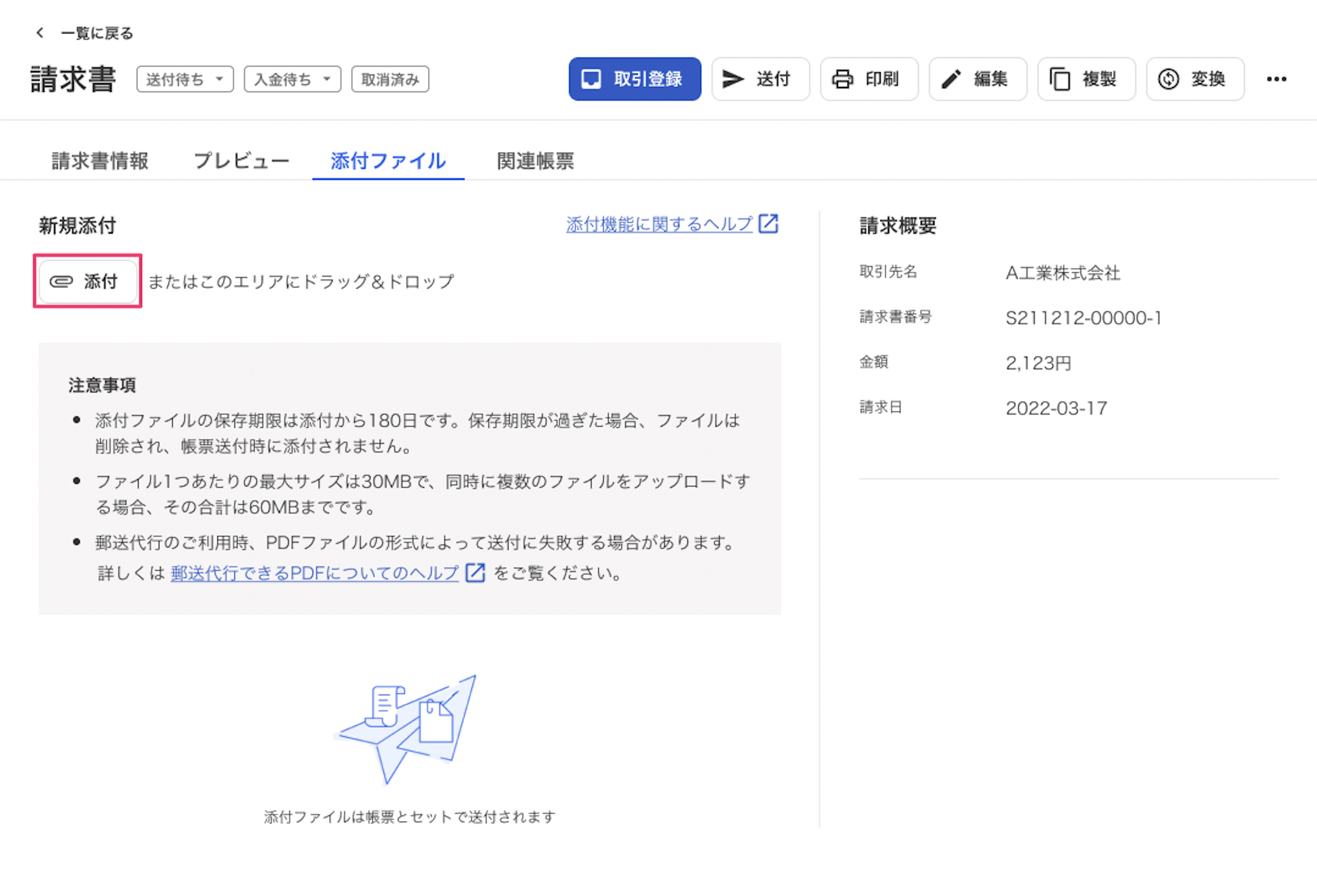The width and height of the screenshot is (1317, 896).
Task: Click the 請求書番号 label
Action: (895, 317)
